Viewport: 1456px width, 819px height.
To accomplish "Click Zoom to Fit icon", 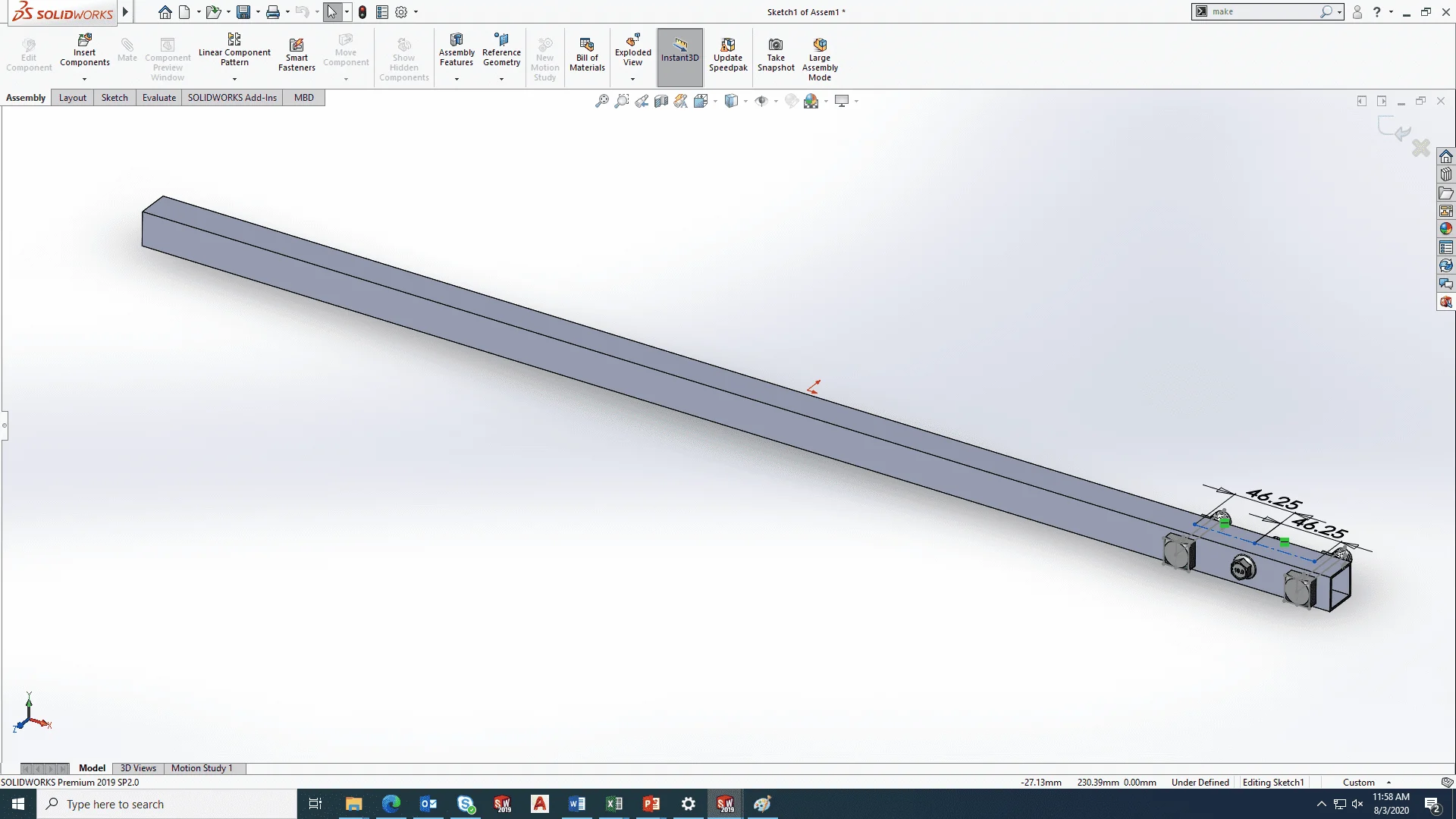I will coord(601,101).
